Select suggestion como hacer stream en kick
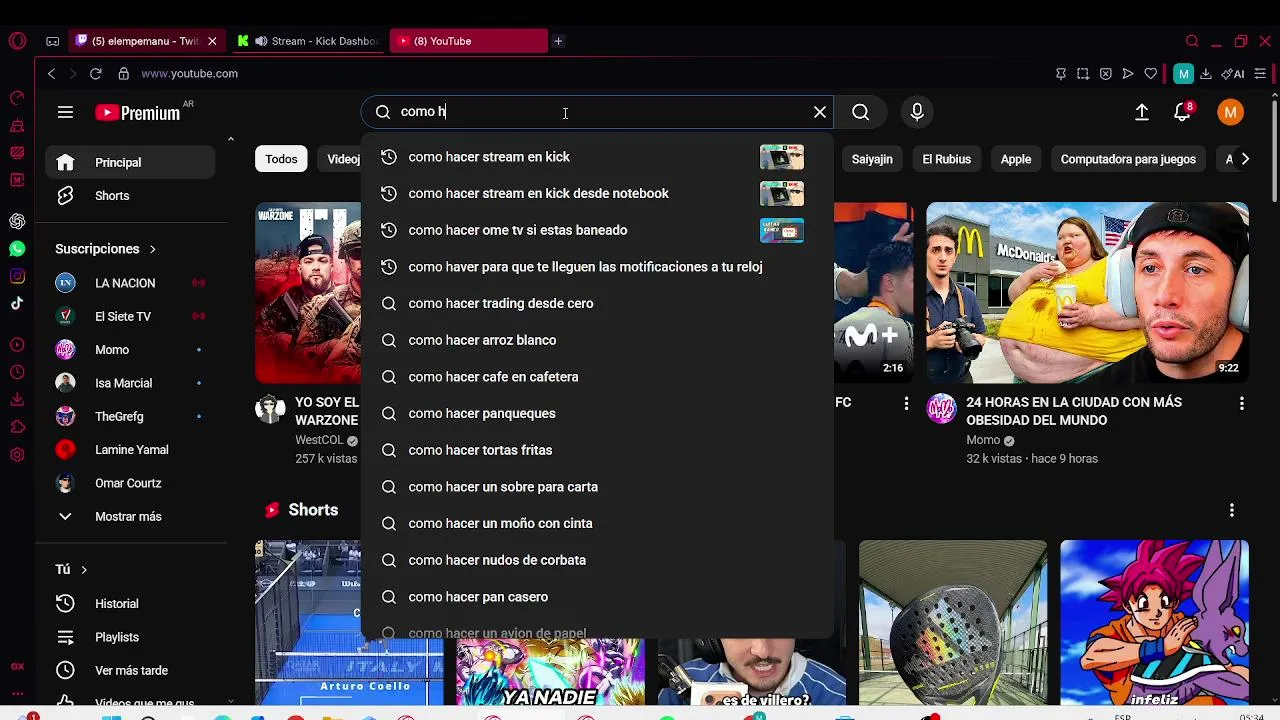The width and height of the screenshot is (1280, 720). [596, 157]
